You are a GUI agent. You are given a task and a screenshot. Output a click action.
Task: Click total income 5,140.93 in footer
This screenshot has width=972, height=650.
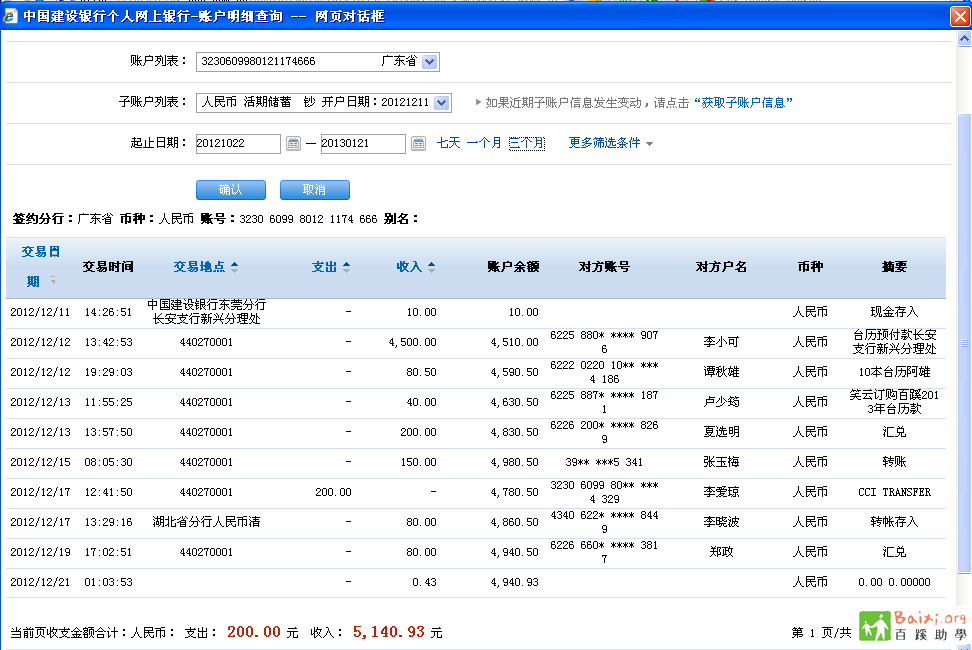[389, 632]
